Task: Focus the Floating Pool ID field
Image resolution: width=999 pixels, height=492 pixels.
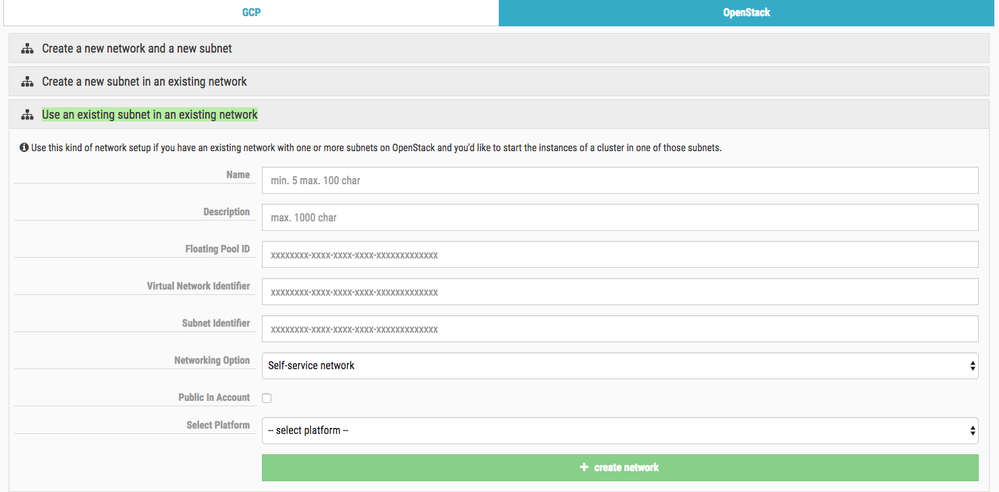Action: [620, 255]
